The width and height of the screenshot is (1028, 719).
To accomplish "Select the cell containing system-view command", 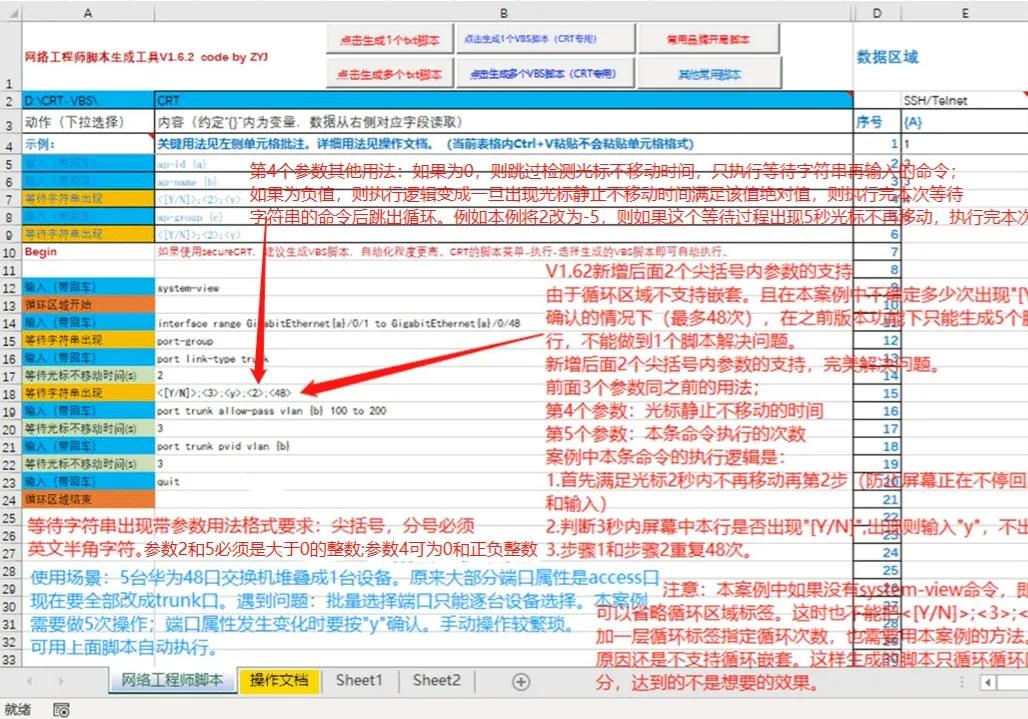I will pyautogui.click(x=250, y=288).
